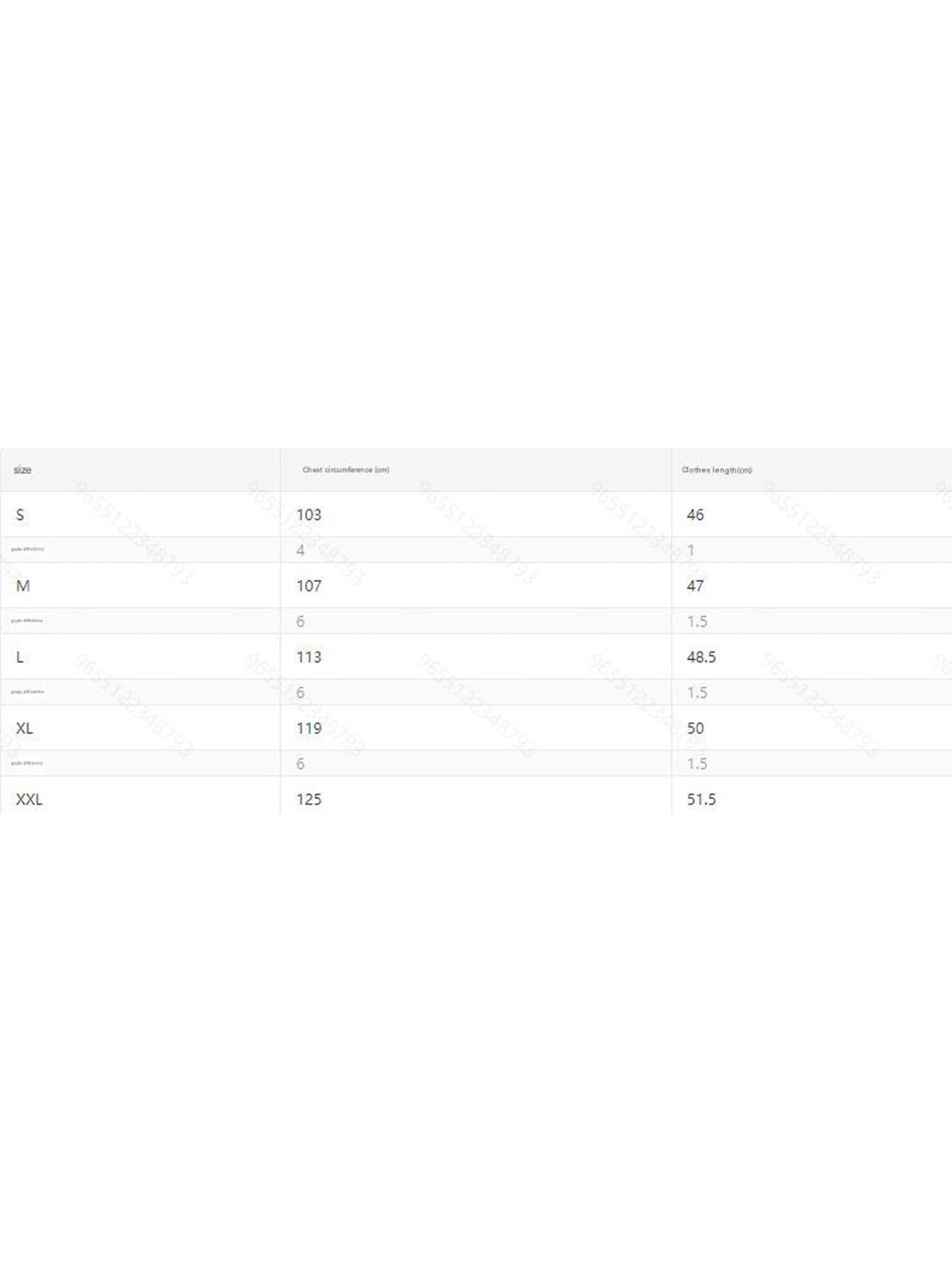Select the XL size row label
The height and width of the screenshot is (1263, 952).
point(24,728)
